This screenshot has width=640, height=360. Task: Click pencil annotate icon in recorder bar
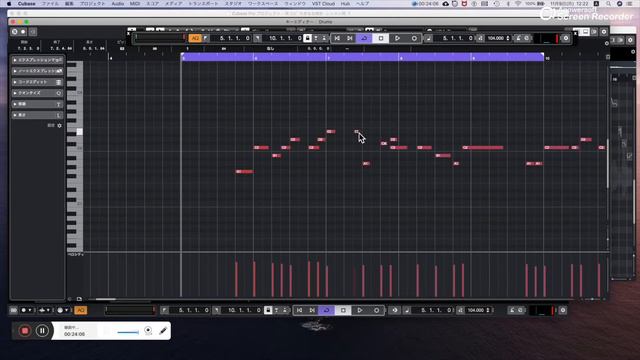click(x=163, y=331)
